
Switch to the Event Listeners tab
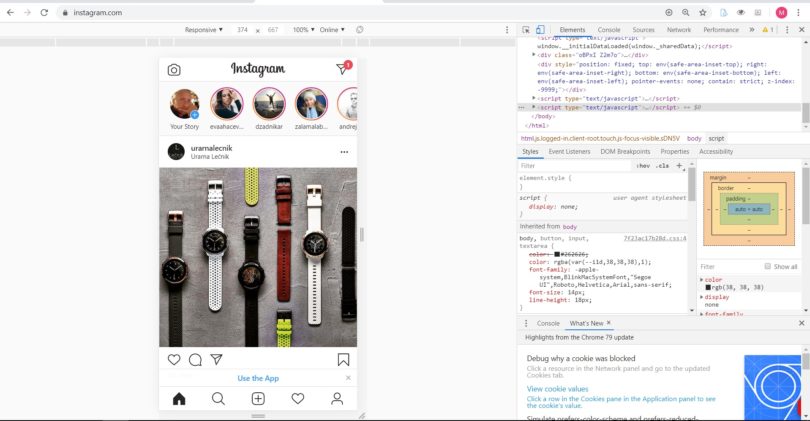[x=569, y=152]
